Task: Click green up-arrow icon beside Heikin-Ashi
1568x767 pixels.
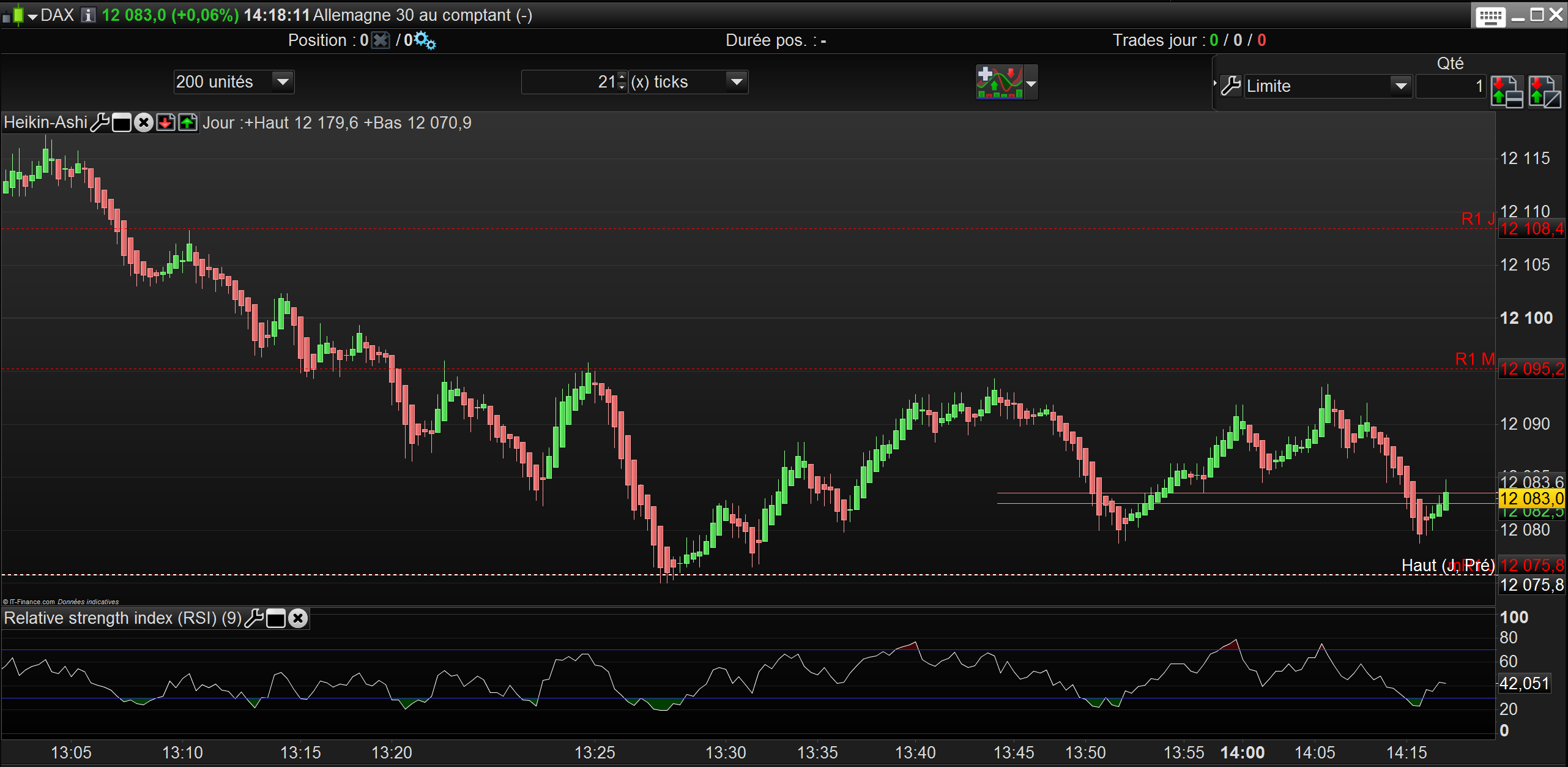Action: point(188,122)
